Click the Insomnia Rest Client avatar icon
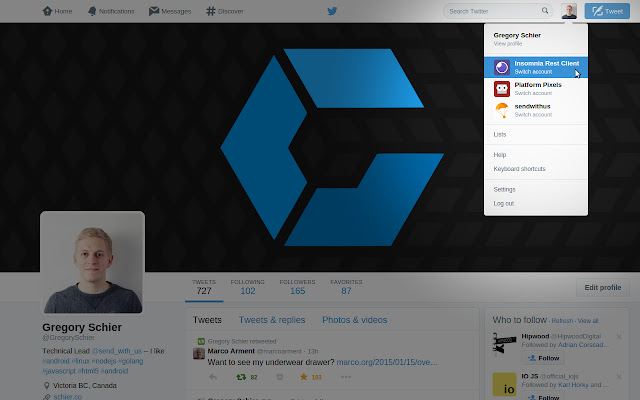This screenshot has height=400, width=640. tap(502, 67)
